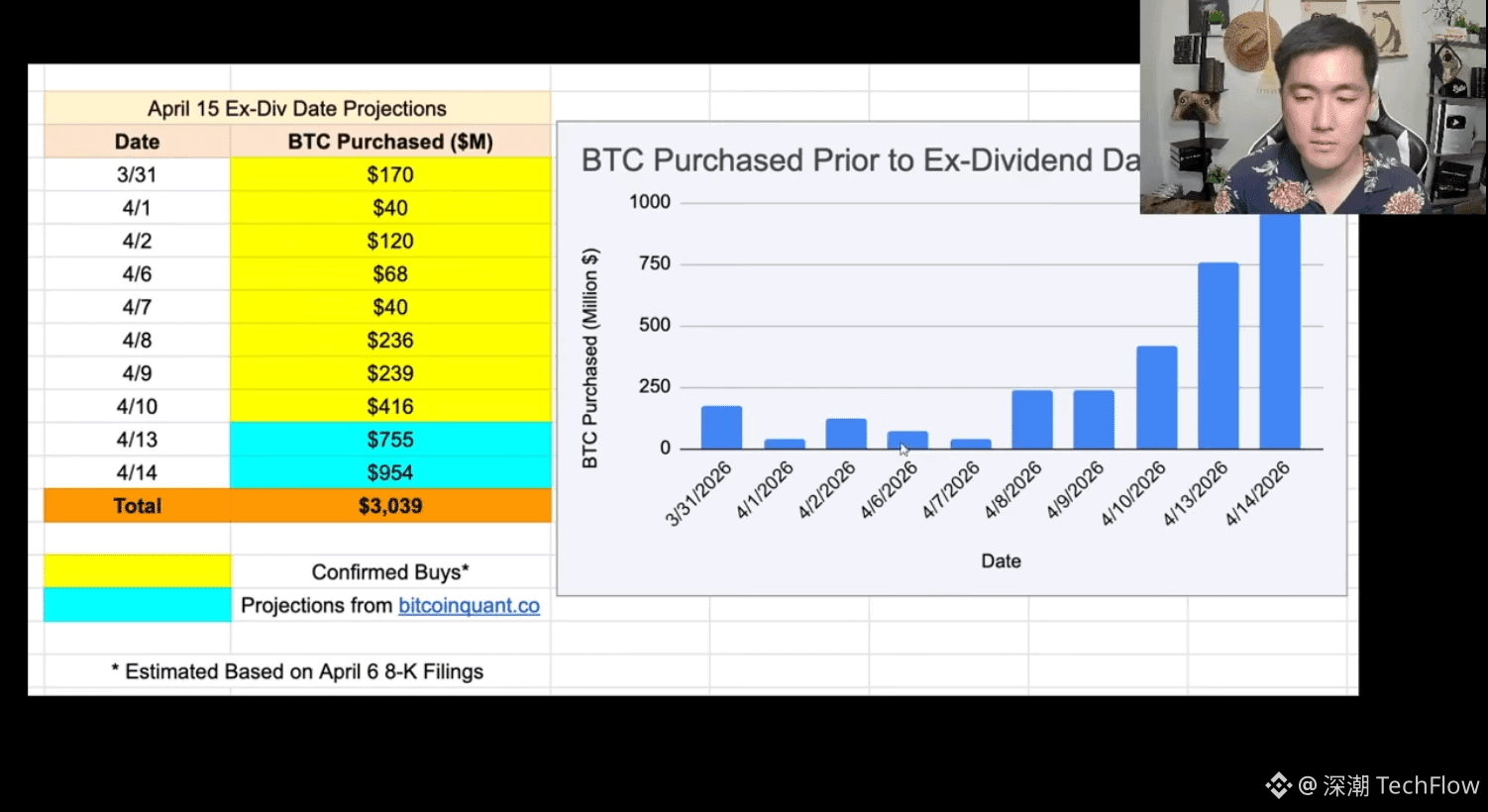Image resolution: width=1488 pixels, height=812 pixels.
Task: Click the Date axis label under chart
Action: click(x=1001, y=560)
